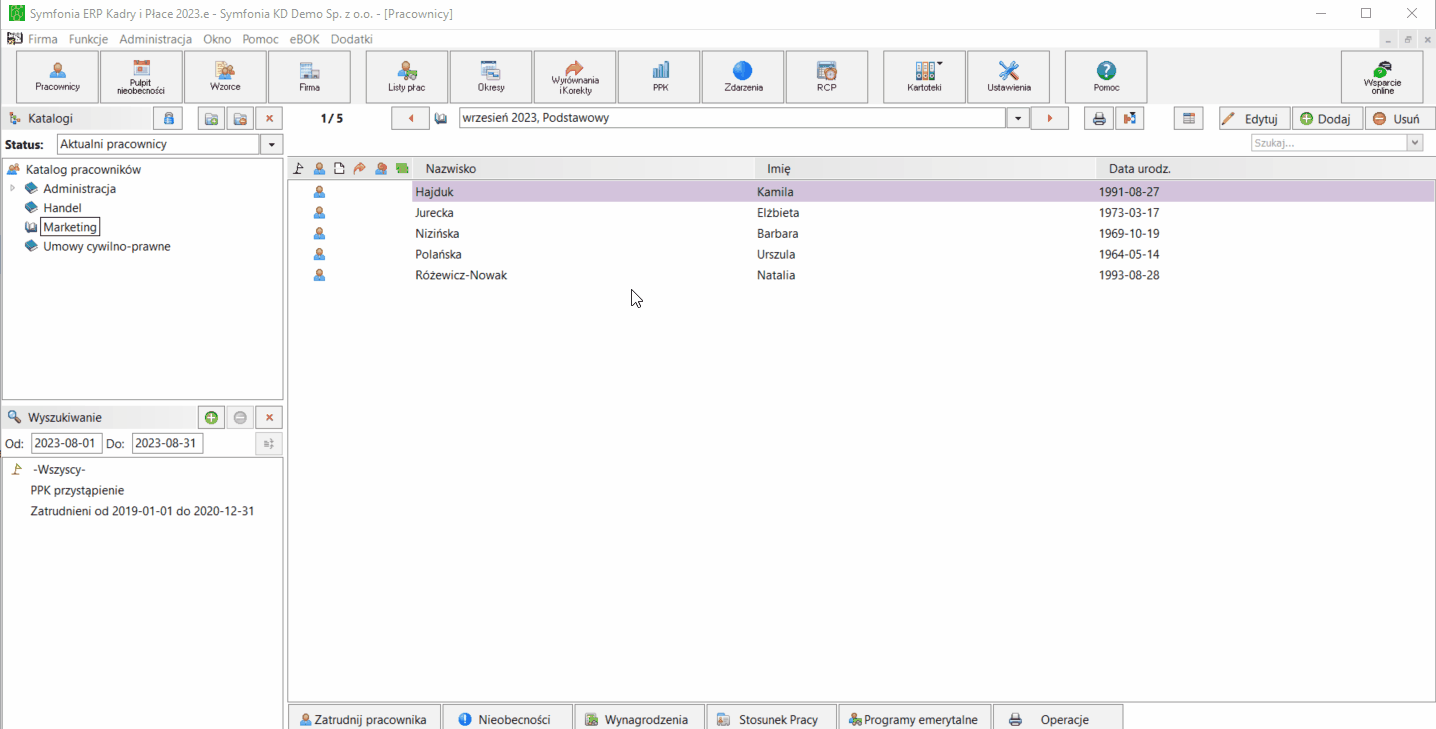This screenshot has height=729, width=1436.
Task: Click the Szukaj search field
Action: coord(1329,143)
